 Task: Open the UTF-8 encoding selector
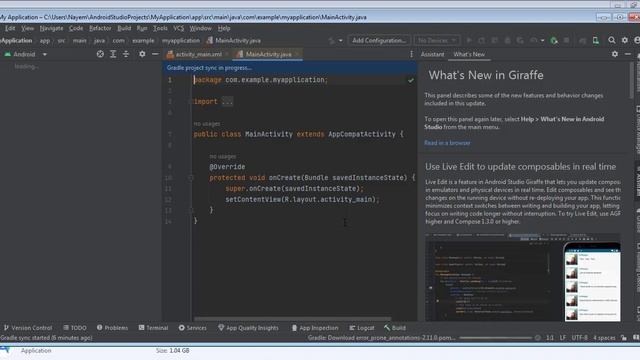tap(580, 338)
